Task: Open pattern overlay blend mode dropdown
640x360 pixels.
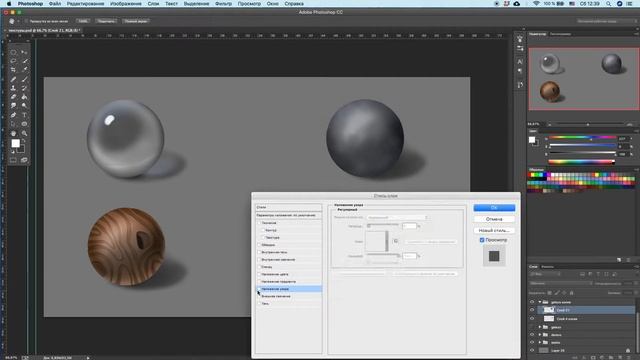Action: click(397, 218)
